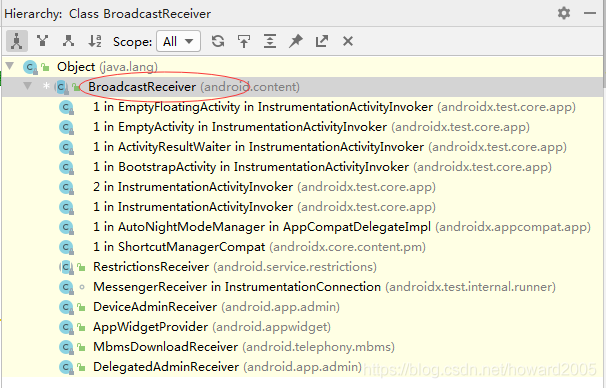
Task: Switch to Supertypes Hierarchy view
Action: click(43, 41)
